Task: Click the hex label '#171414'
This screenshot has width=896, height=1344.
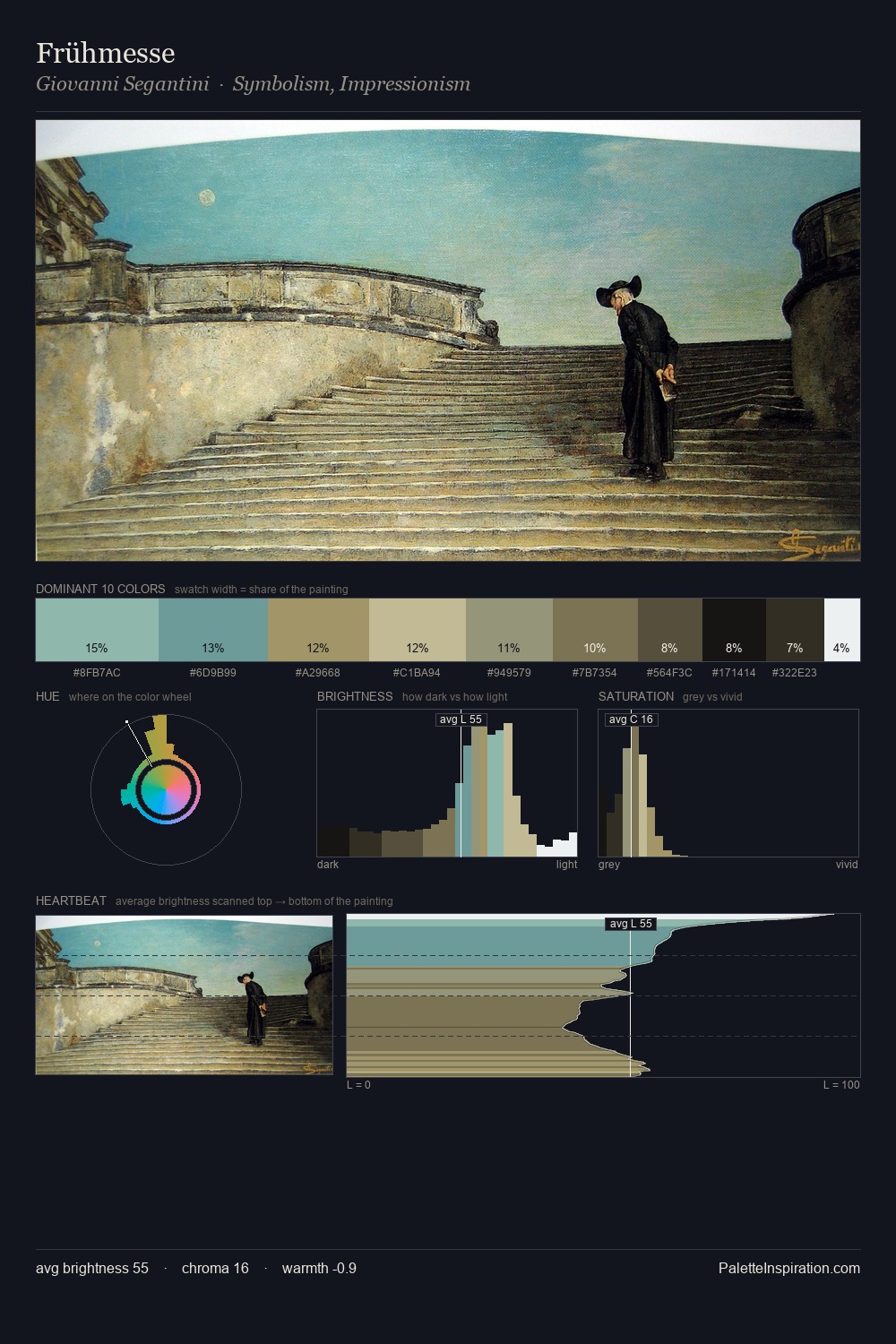Action: [734, 672]
